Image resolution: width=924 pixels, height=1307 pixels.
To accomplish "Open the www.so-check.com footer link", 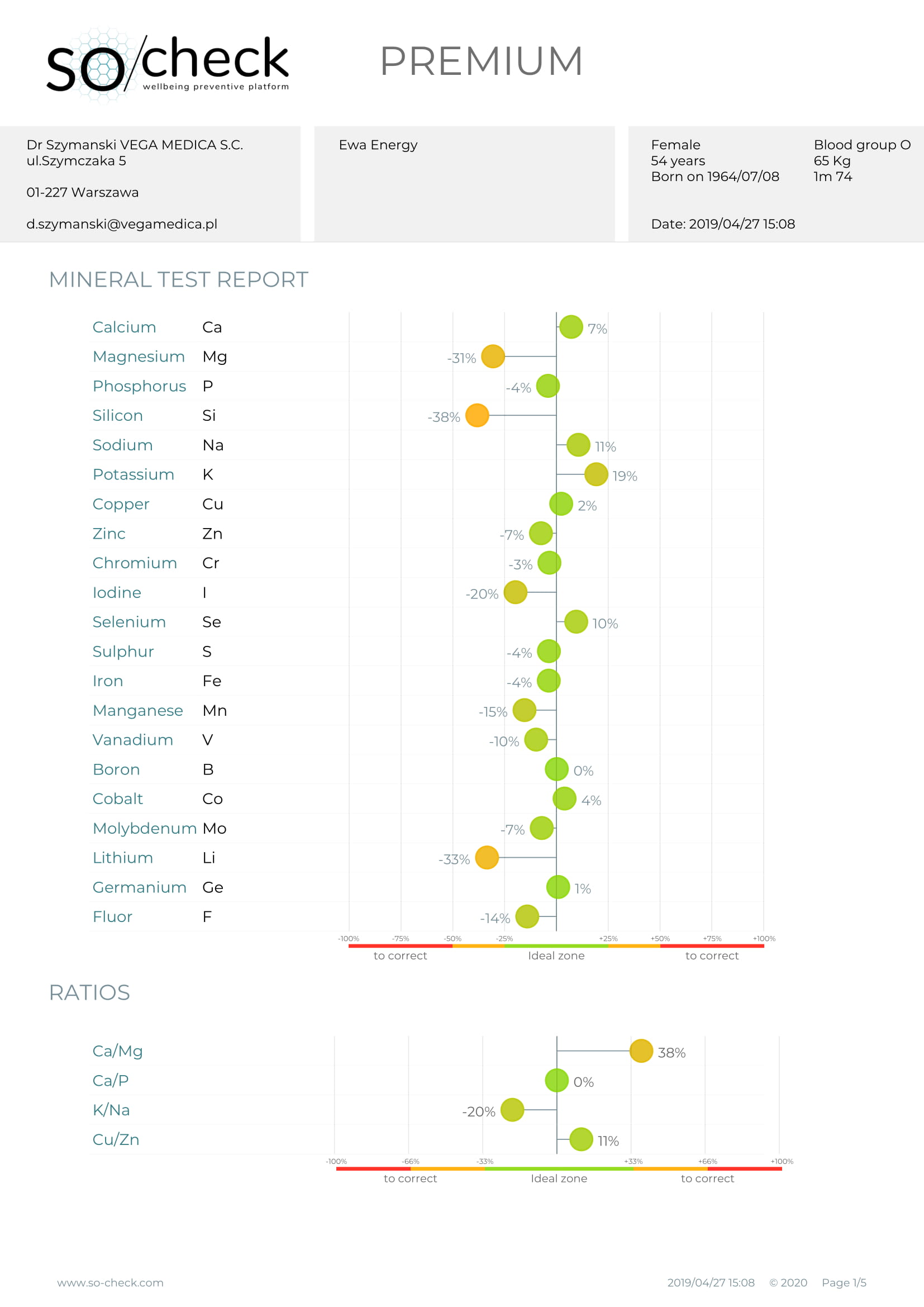I will coord(110,1282).
